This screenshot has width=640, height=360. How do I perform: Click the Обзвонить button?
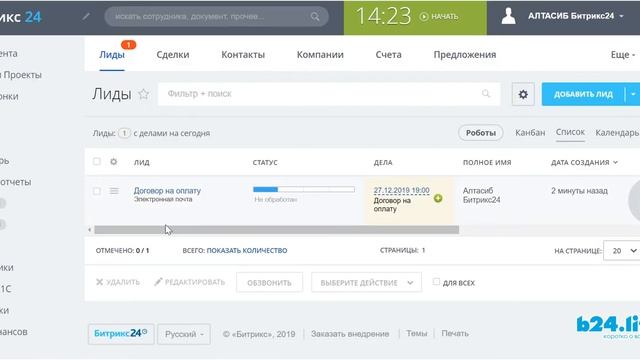point(269,282)
